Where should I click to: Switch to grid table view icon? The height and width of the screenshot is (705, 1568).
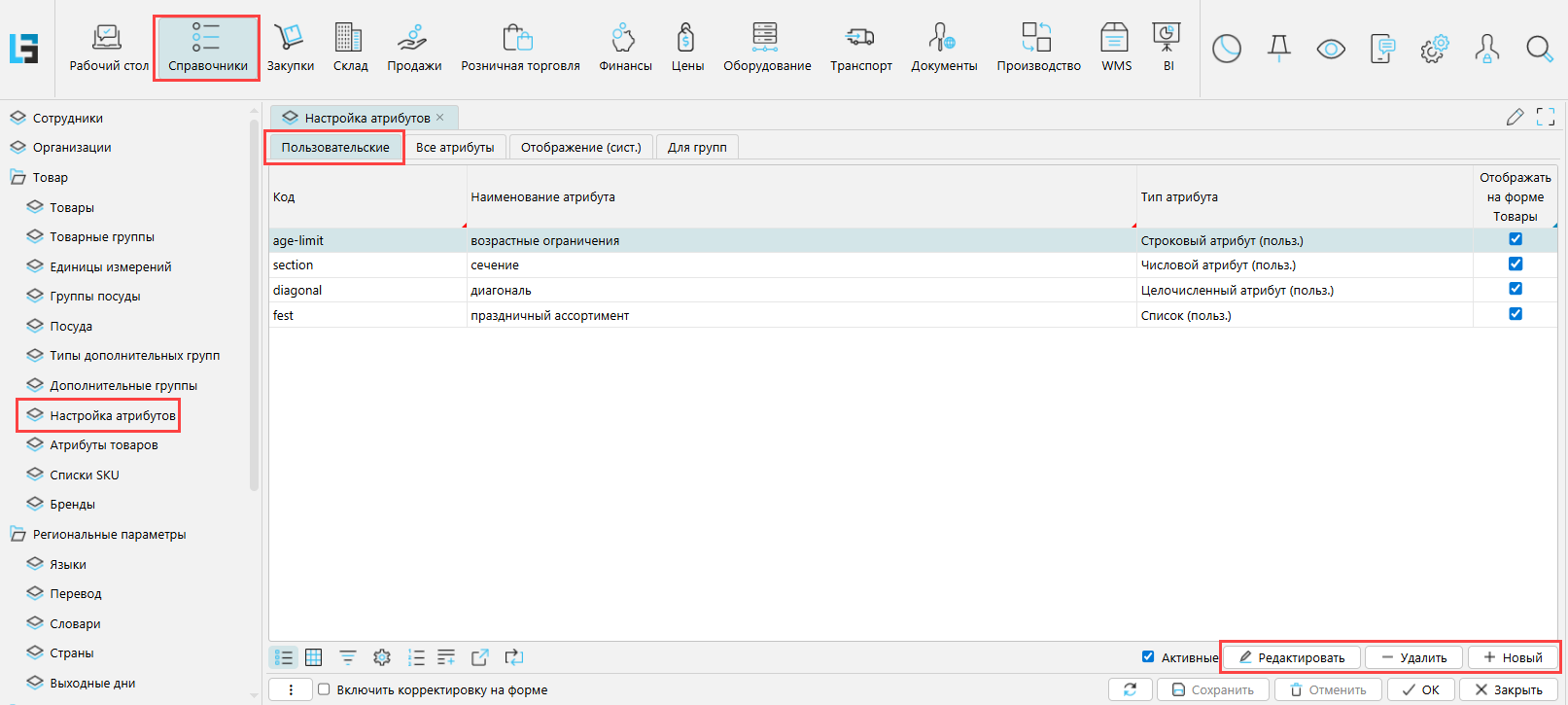point(314,658)
